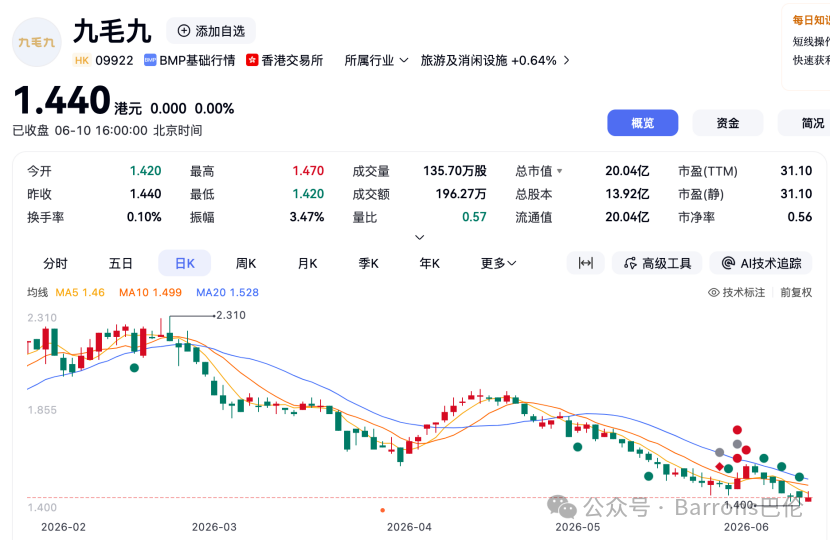Open AI技术追踪 tracking

click(x=761, y=263)
